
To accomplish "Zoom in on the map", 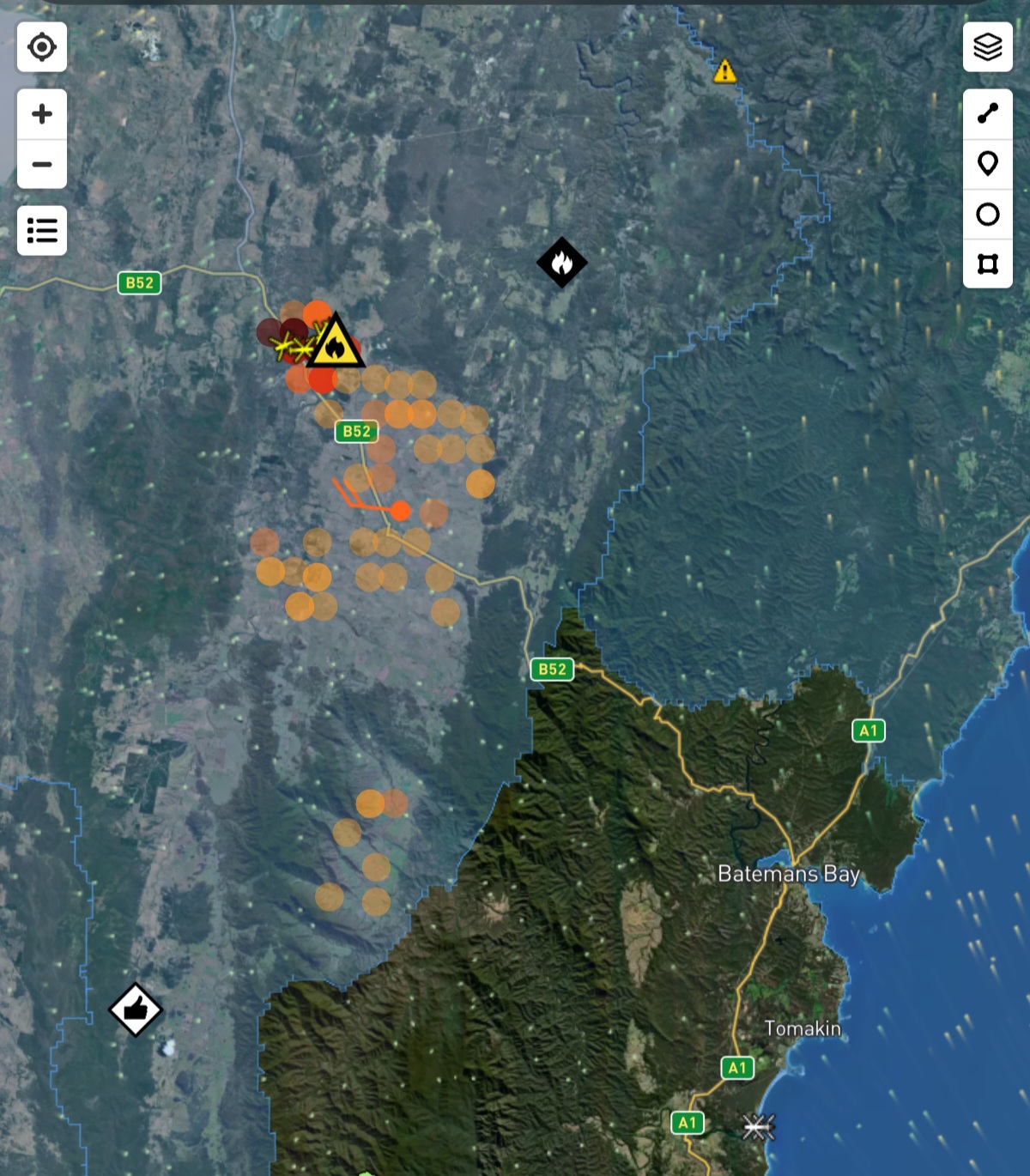I will pyautogui.click(x=42, y=114).
